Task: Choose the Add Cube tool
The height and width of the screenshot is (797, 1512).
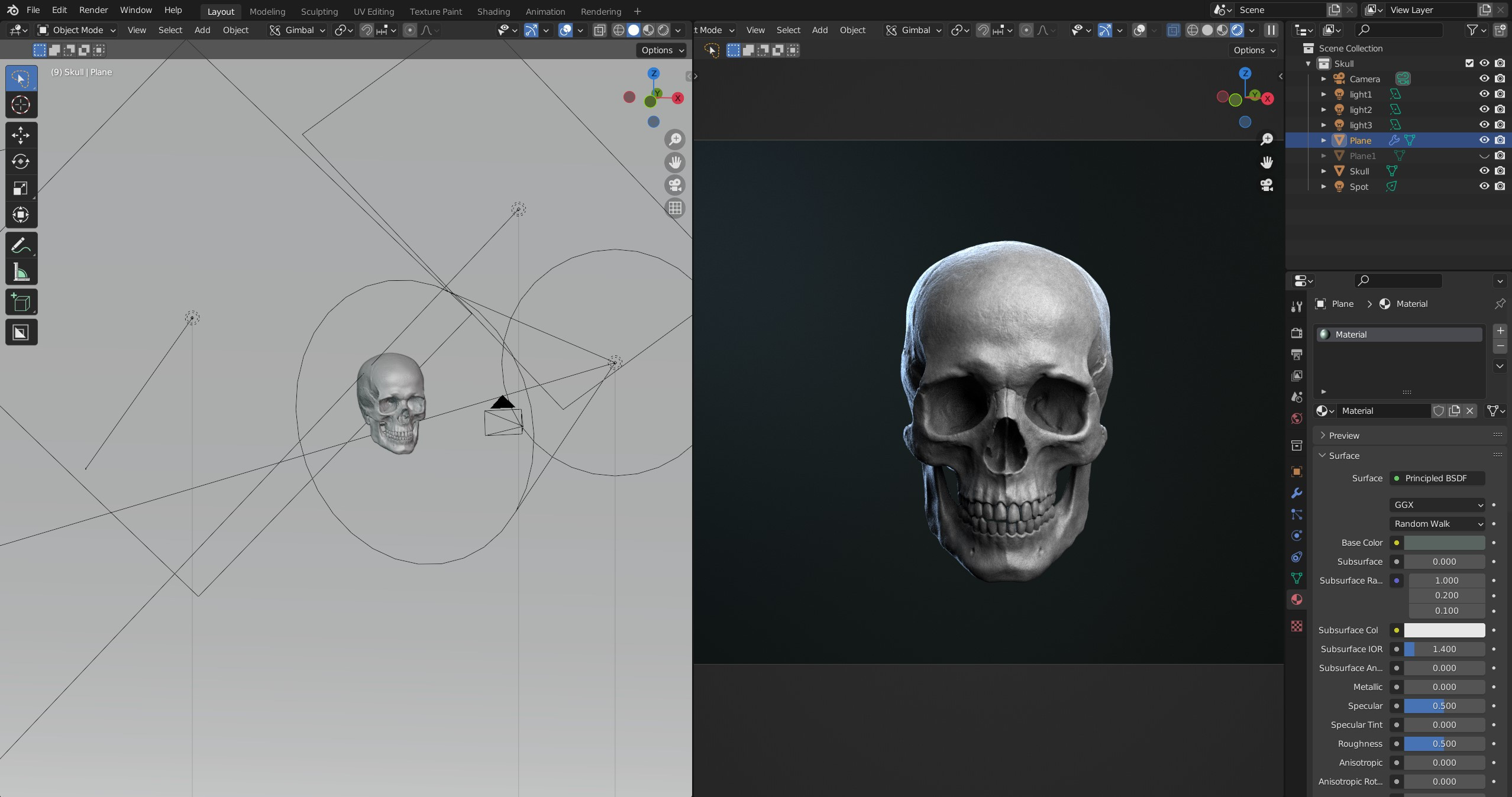Action: click(x=21, y=302)
